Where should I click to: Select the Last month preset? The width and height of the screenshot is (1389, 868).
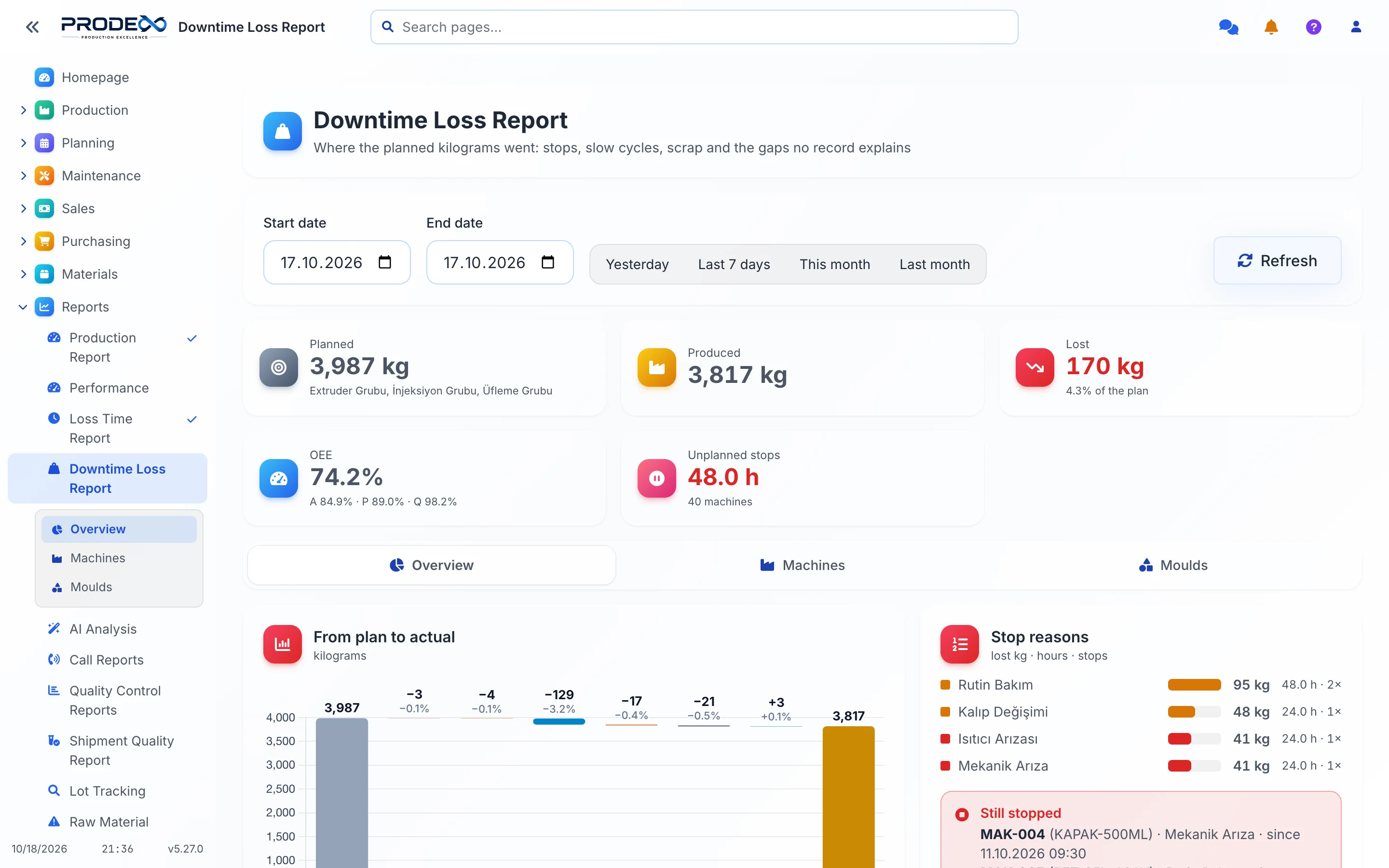(934, 264)
